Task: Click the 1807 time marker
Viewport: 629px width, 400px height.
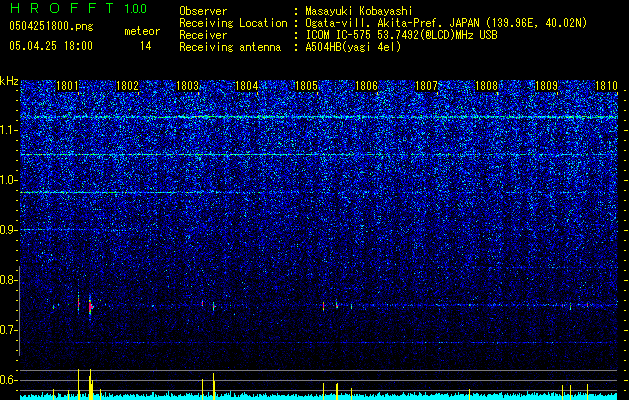Action: [426, 86]
